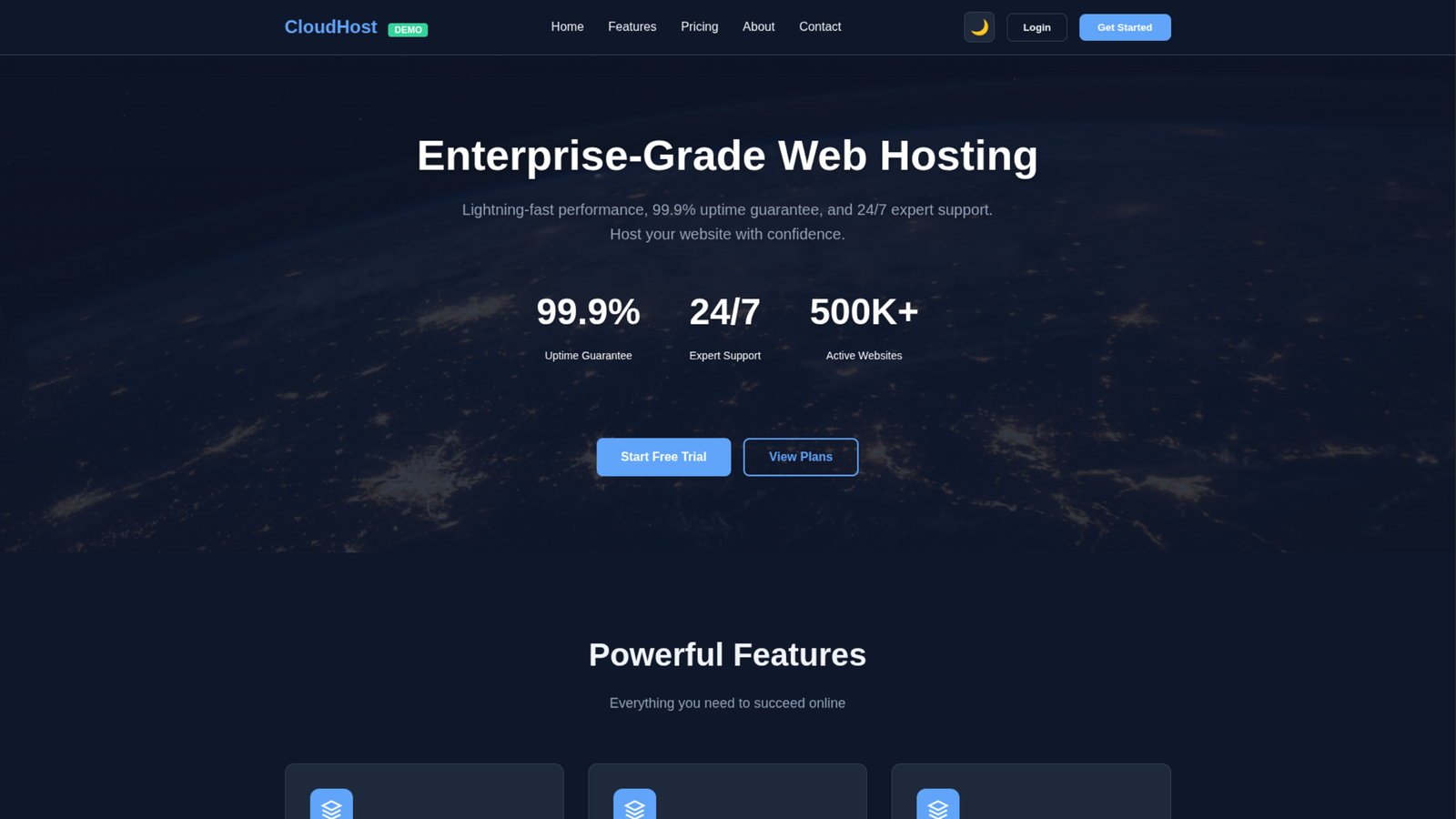
Task: Open the Contact page
Action: [820, 26]
